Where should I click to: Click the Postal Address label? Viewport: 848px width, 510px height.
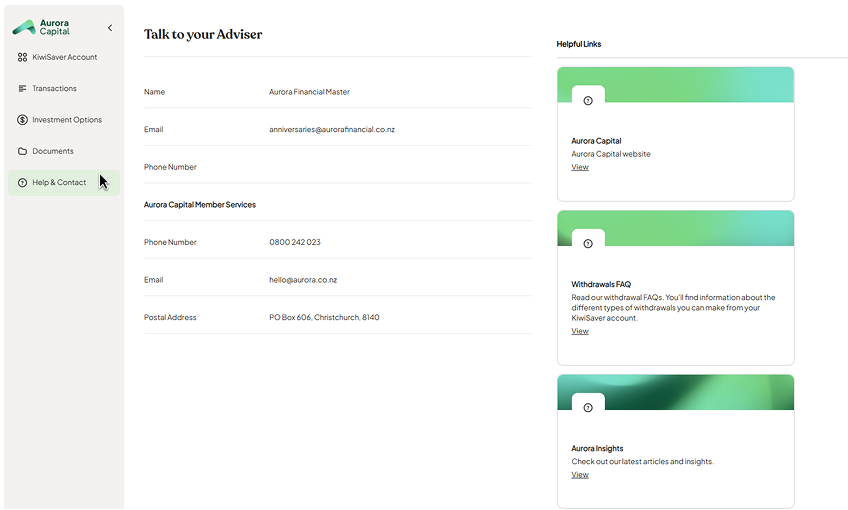point(170,317)
